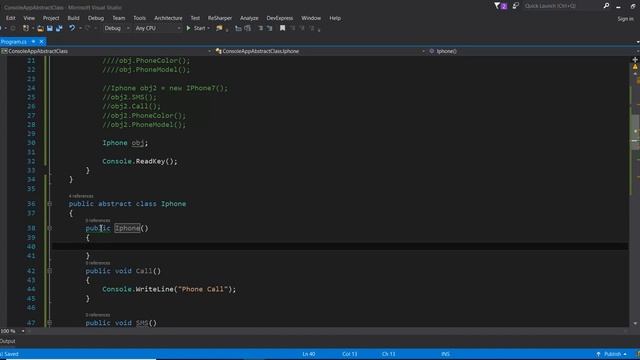Click inside the Quick Launch search field
Screen dimensions: 640x360
tap(562, 6)
